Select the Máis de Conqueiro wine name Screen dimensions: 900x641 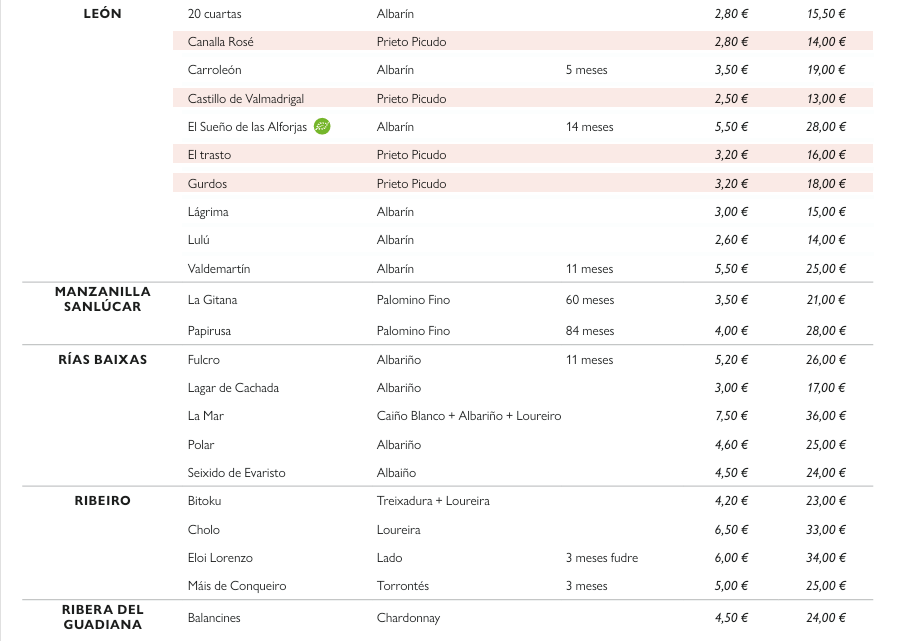237,586
